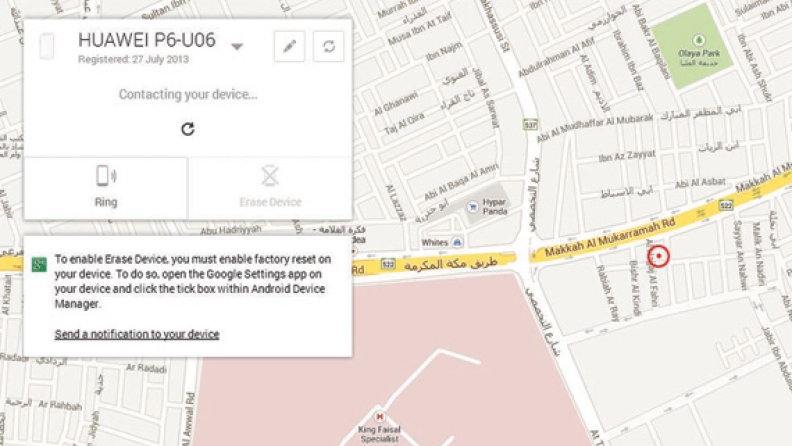Select the Hyper Panda shopping cart icon

click(473, 207)
